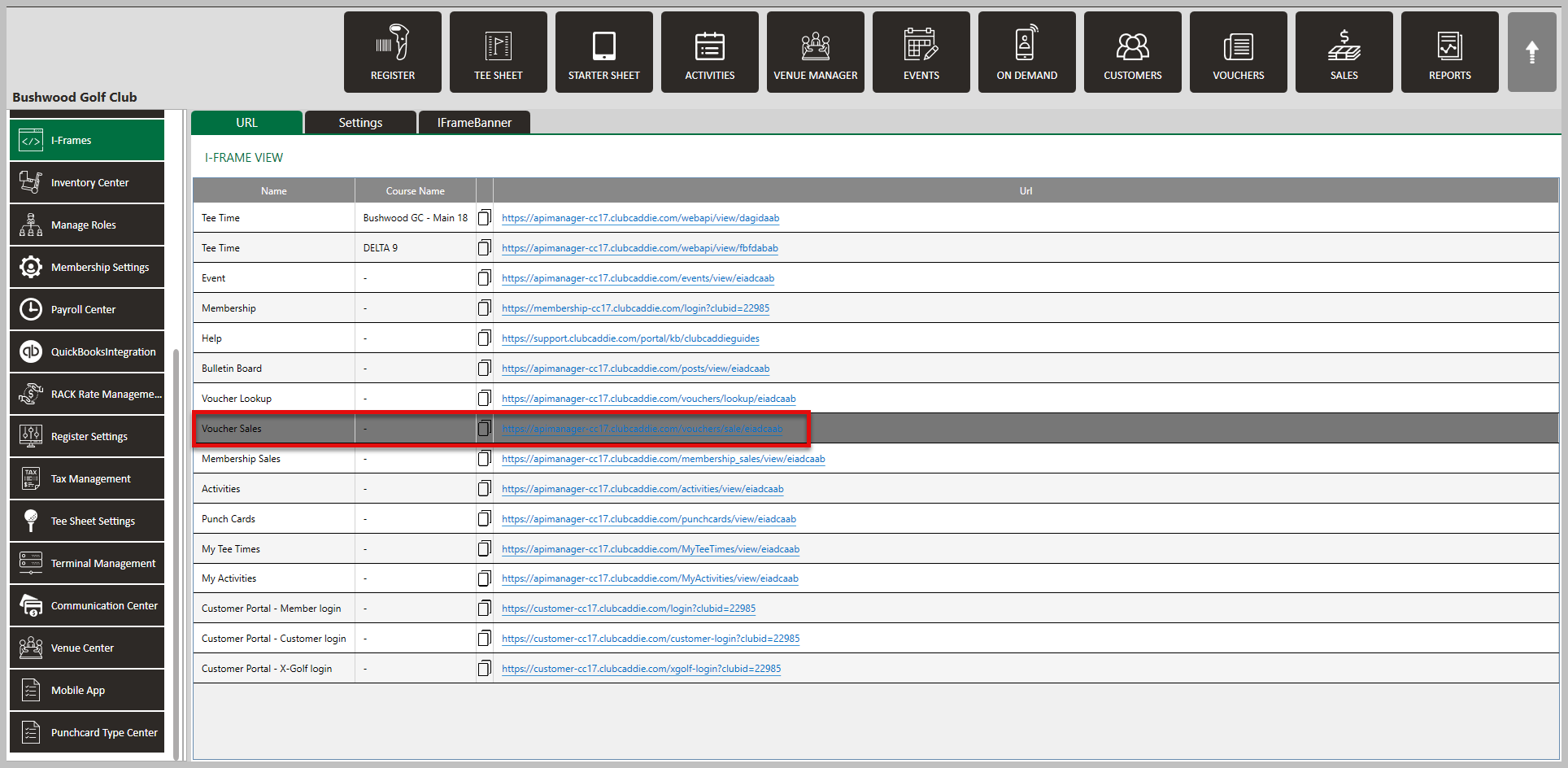Copy the Voucher Lookup URL icon

coord(485,399)
